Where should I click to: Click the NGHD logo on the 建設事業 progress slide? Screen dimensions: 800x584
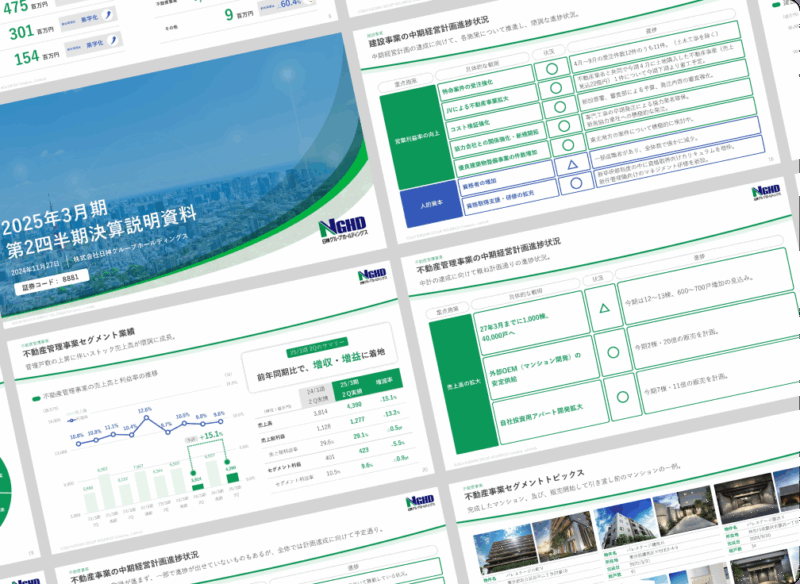pos(763,190)
